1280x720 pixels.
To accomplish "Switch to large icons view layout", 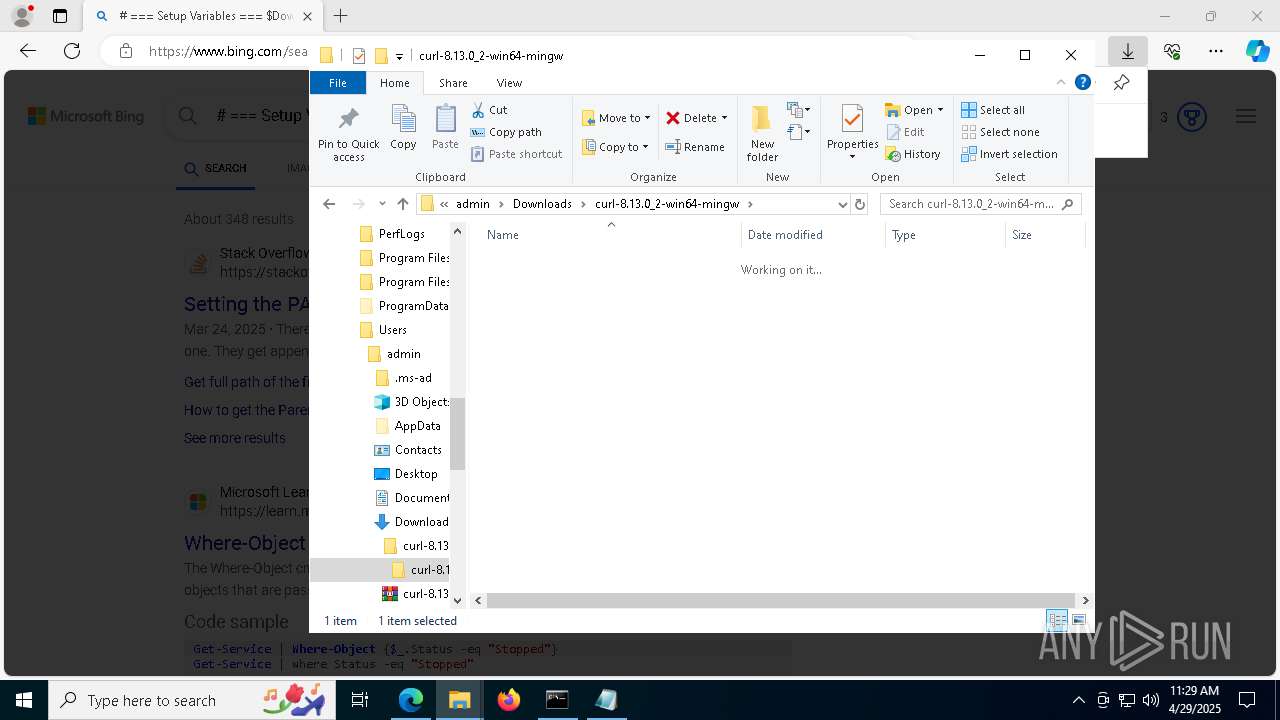I will tap(1078, 621).
